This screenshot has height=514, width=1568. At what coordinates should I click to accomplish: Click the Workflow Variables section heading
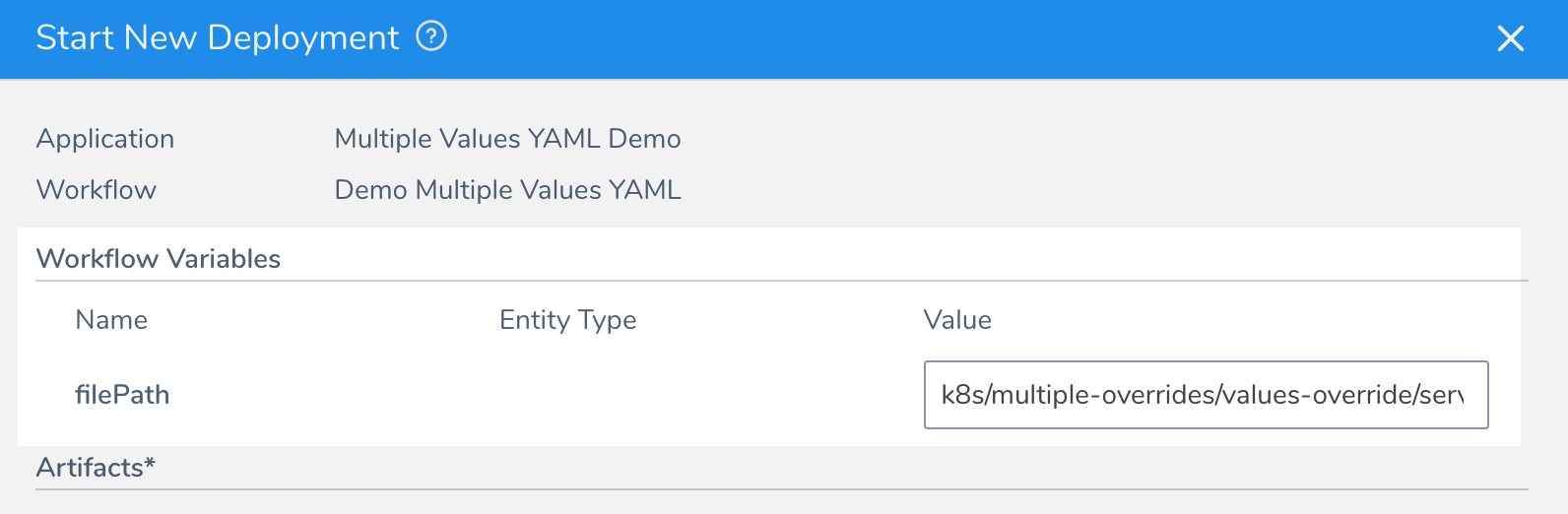159,259
